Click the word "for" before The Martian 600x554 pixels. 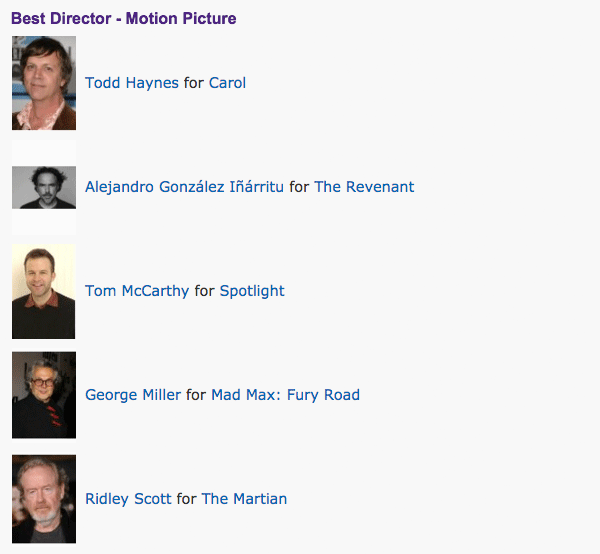click(x=186, y=499)
